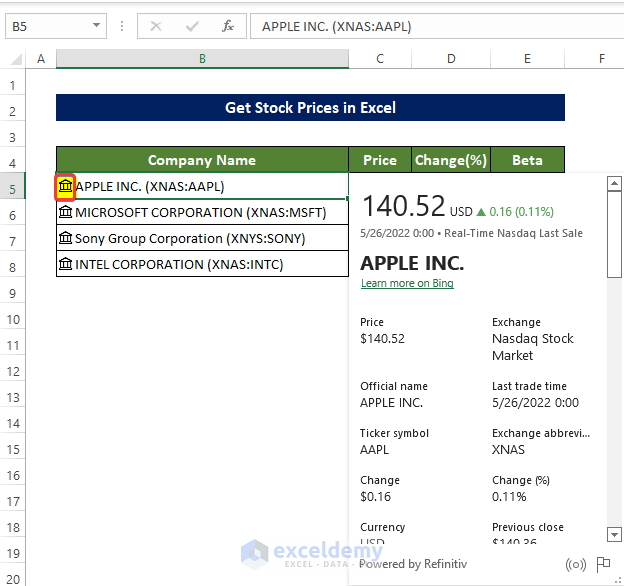Select the INTEL CORPORATION (XNAS:INTC) cell
The height and width of the screenshot is (586, 624).
[x=202, y=264]
